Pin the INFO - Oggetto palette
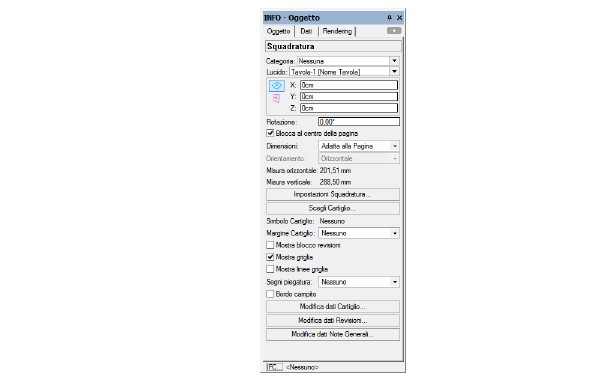Viewport: 607px width, 383px height. [389, 18]
